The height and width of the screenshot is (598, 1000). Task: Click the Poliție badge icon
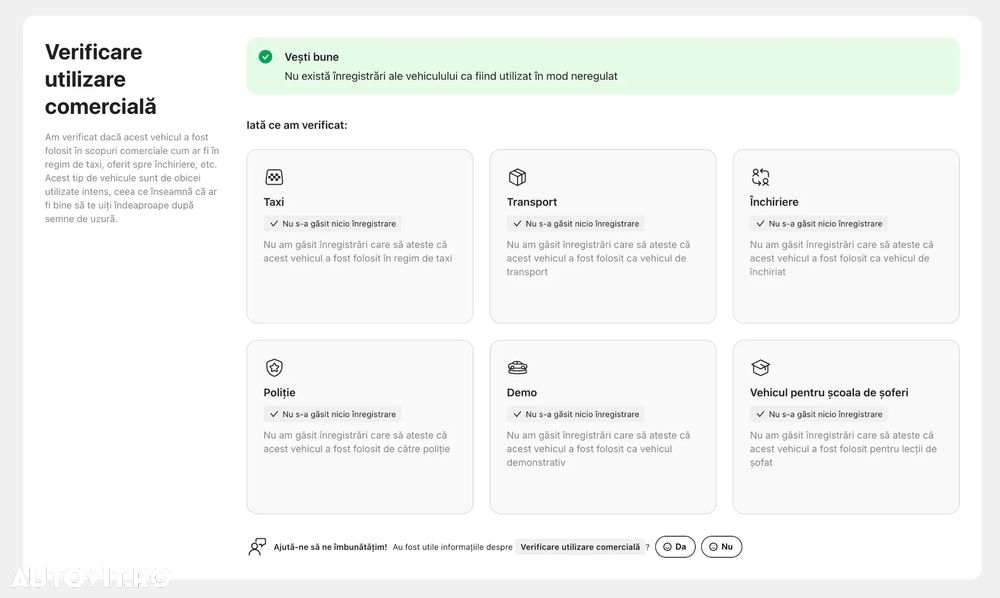tap(274, 368)
